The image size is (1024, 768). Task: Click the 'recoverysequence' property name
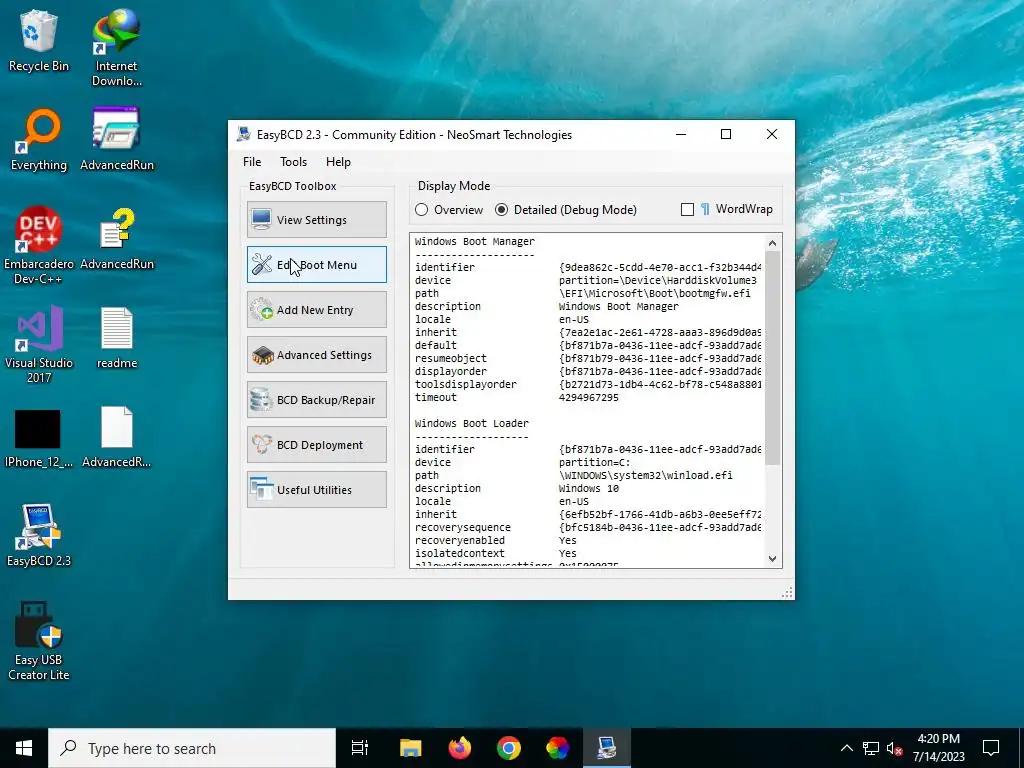[463, 527]
